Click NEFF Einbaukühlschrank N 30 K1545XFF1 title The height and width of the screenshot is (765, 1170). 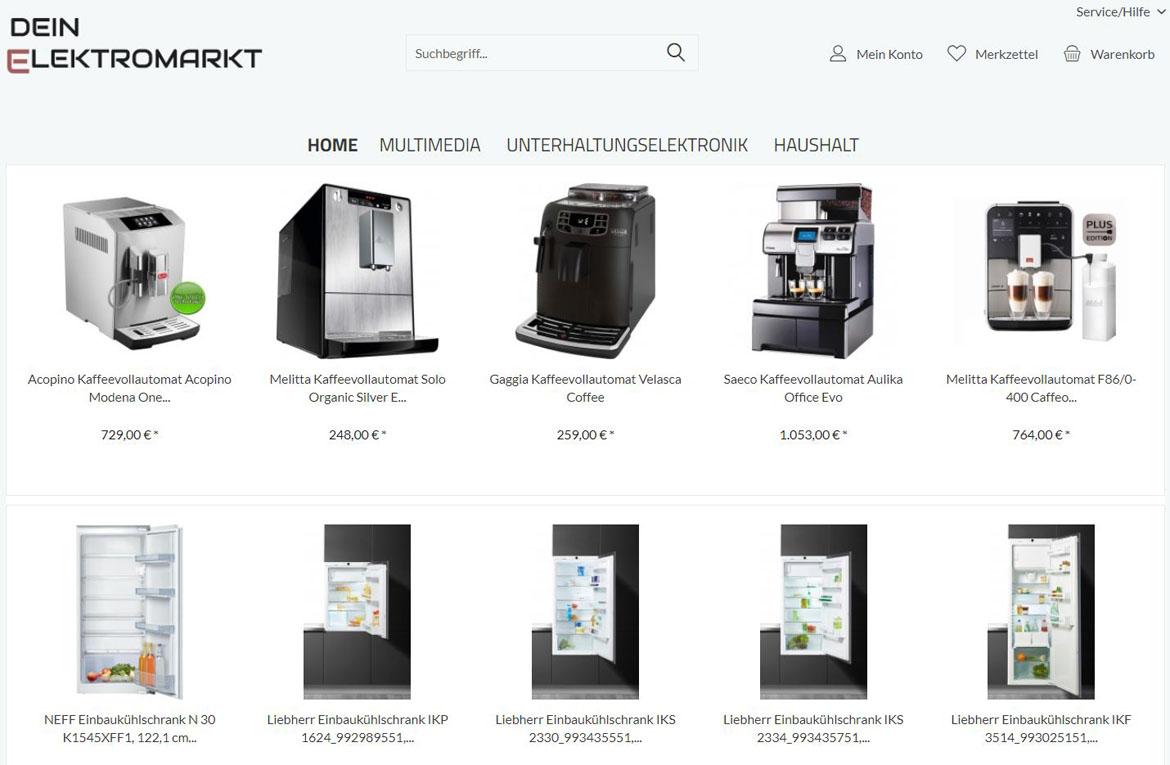point(130,728)
